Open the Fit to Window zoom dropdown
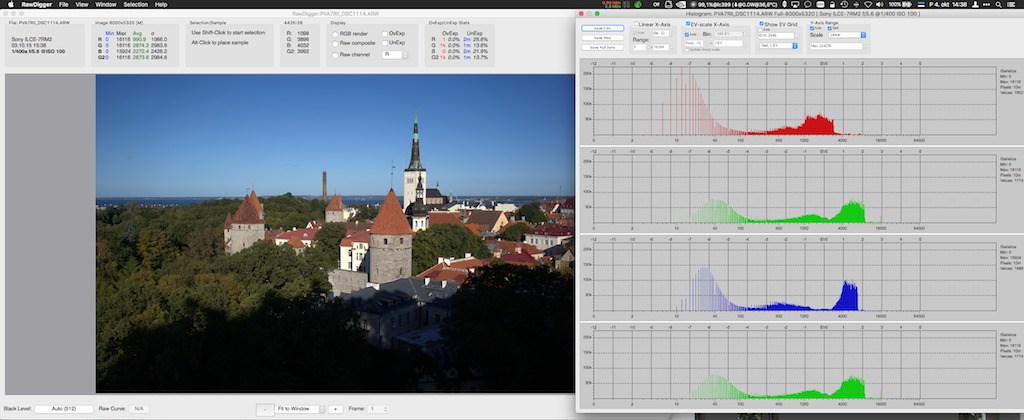1024x420 pixels. click(x=300, y=409)
